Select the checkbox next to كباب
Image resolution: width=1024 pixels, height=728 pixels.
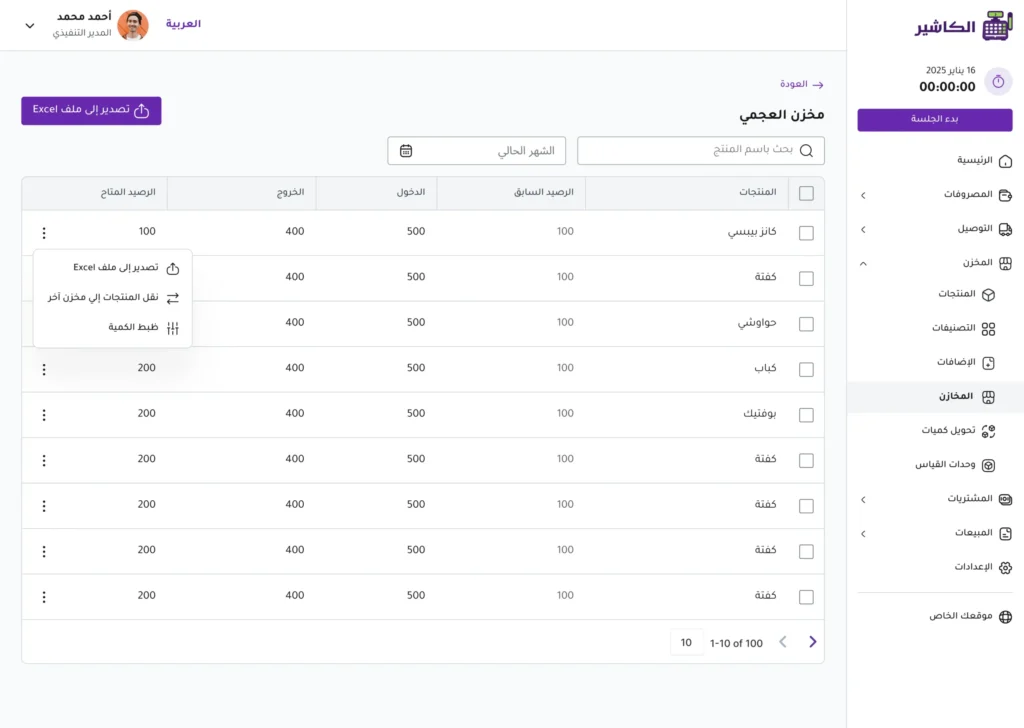point(806,368)
